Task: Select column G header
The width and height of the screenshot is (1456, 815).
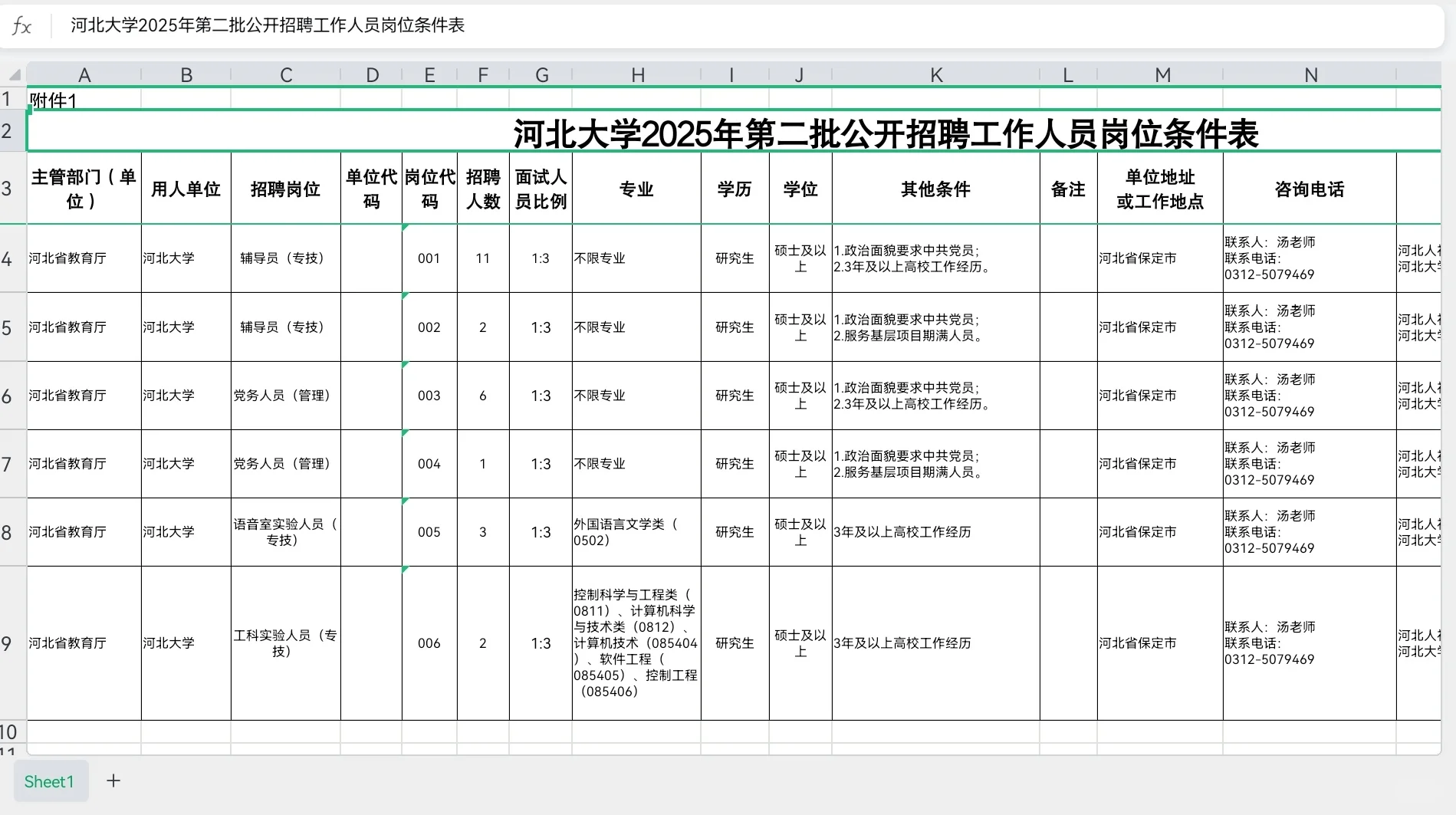Action: (x=541, y=74)
